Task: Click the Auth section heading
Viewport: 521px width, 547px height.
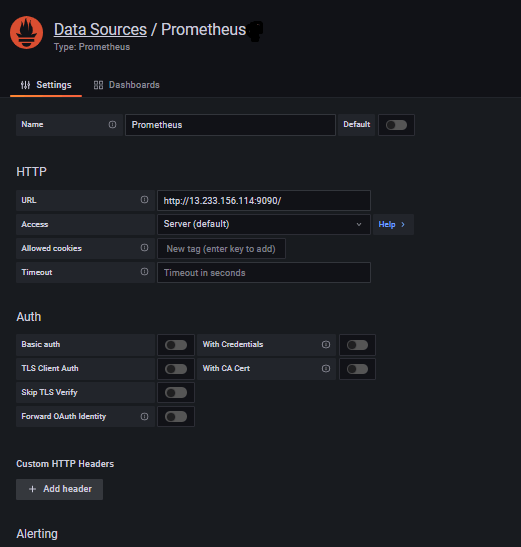Action: click(29, 317)
